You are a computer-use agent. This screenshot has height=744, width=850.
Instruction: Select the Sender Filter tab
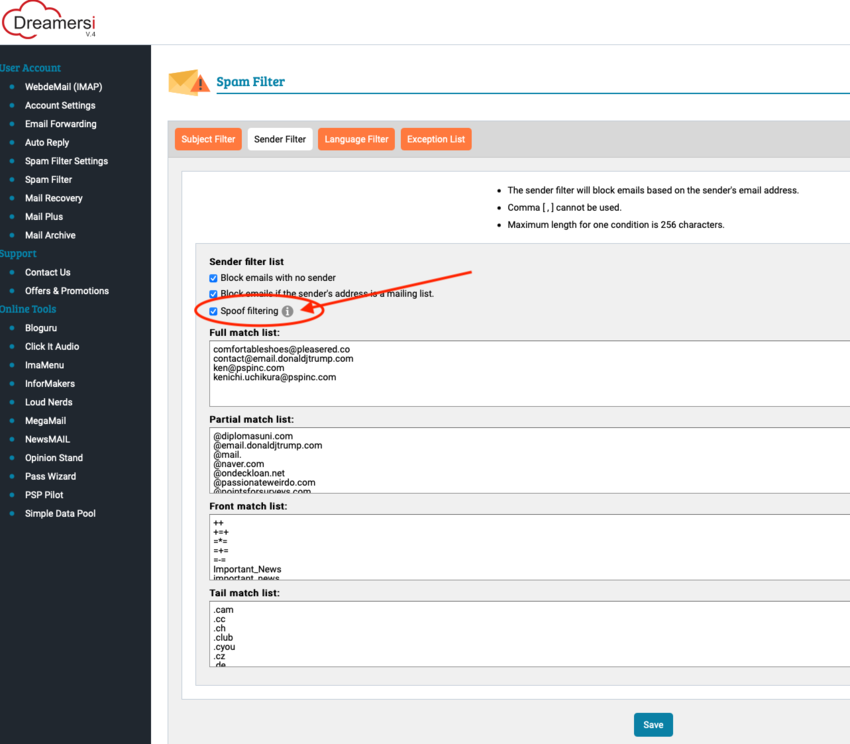tap(280, 139)
